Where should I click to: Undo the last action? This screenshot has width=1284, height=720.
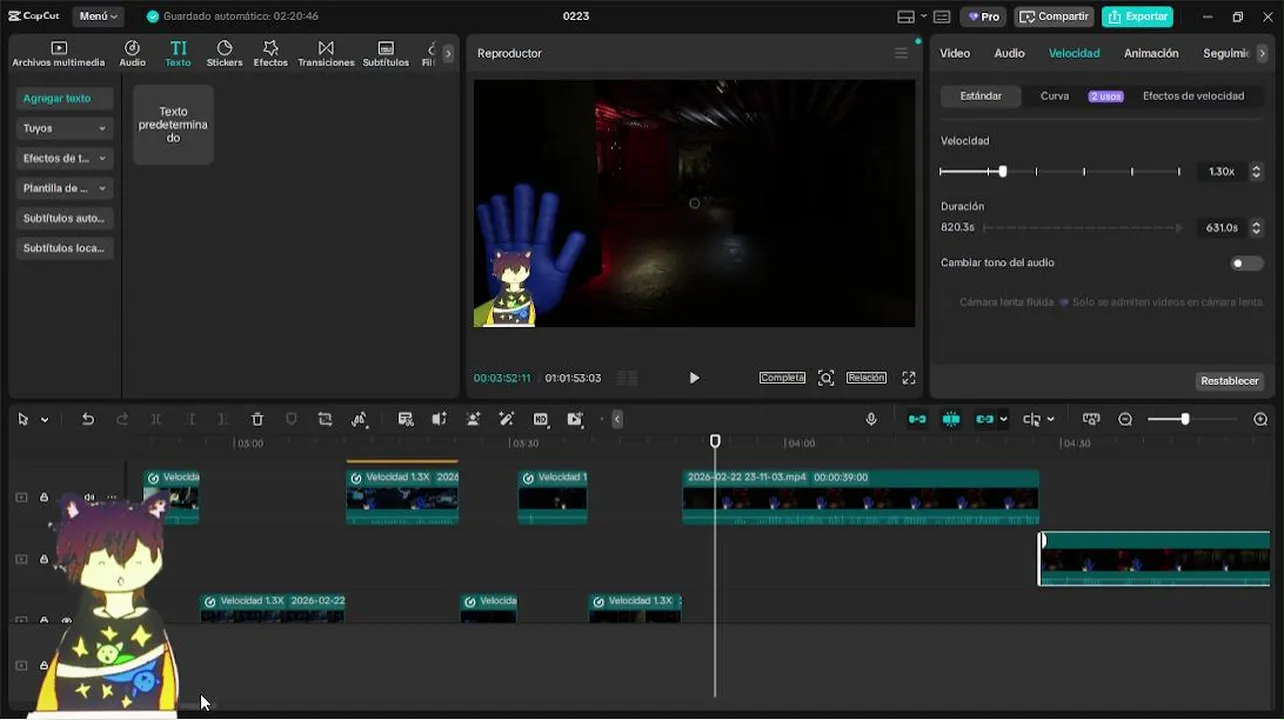(88, 419)
